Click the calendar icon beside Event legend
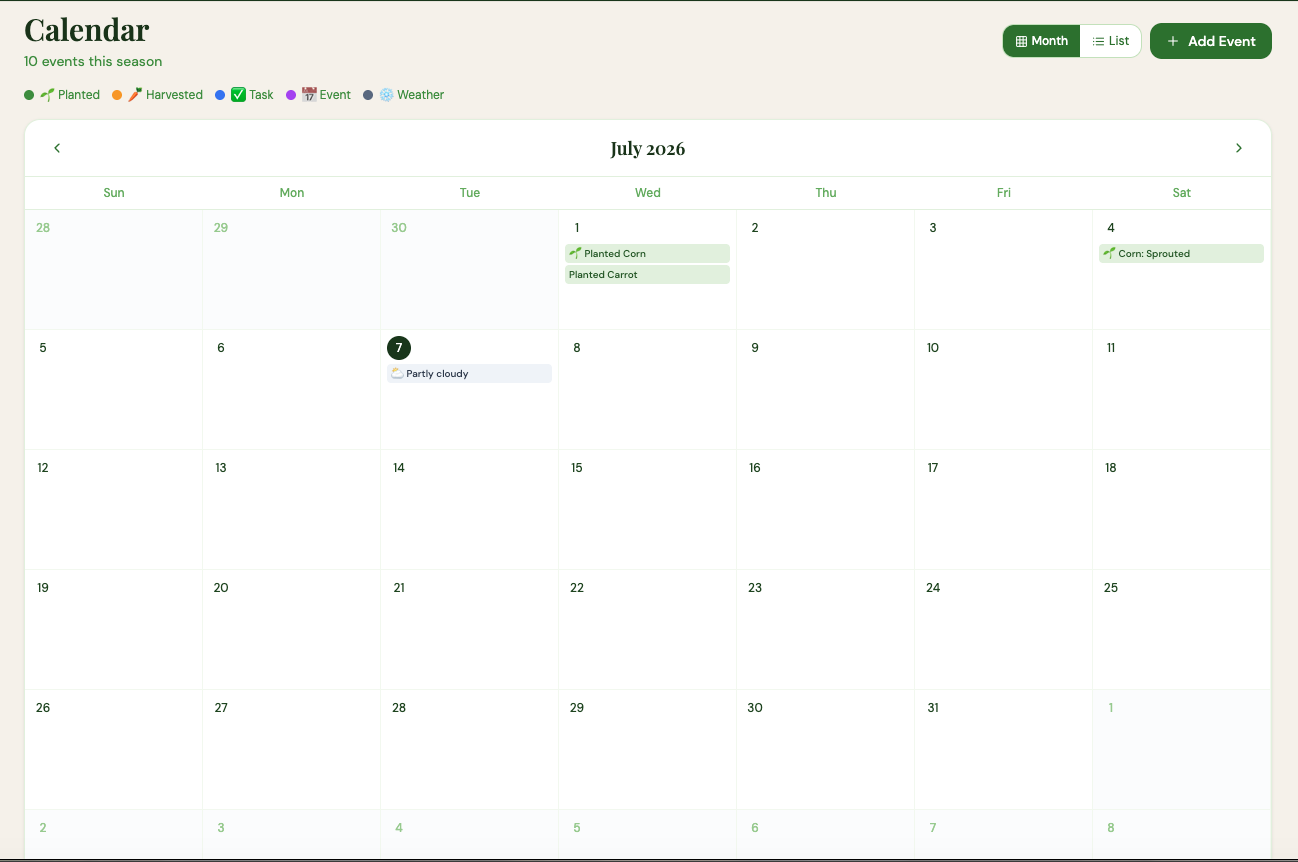The height and width of the screenshot is (862, 1298). [309, 95]
